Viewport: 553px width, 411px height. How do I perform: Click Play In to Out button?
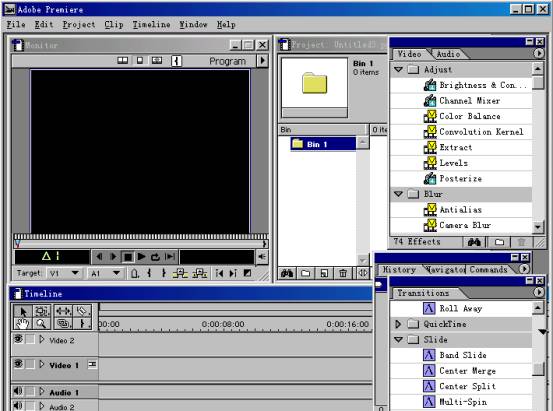tap(170, 257)
